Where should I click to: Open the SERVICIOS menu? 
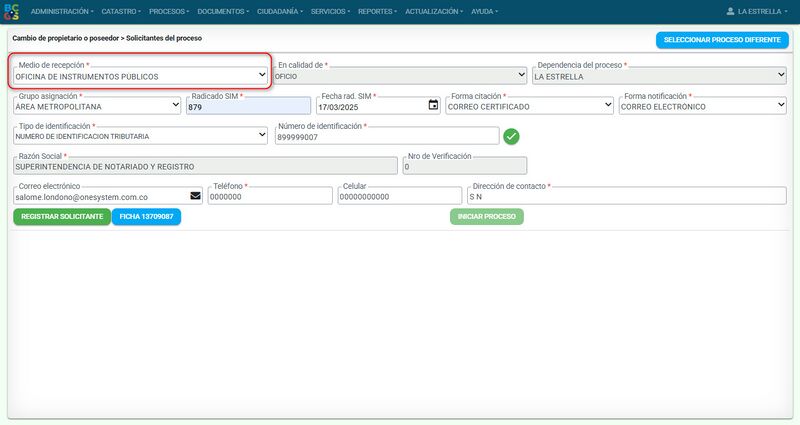click(x=330, y=11)
